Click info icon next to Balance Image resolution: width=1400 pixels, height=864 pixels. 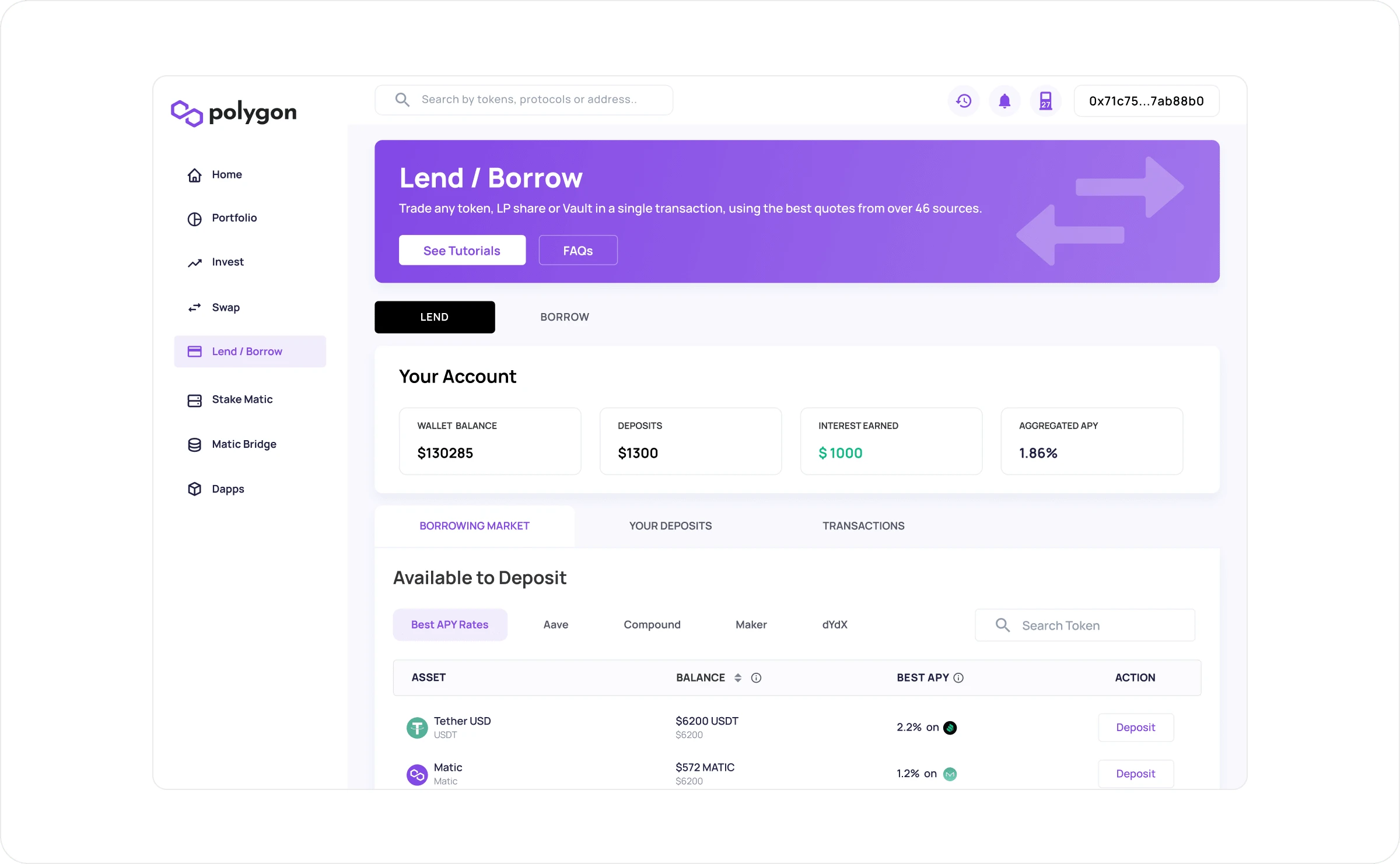(x=756, y=677)
